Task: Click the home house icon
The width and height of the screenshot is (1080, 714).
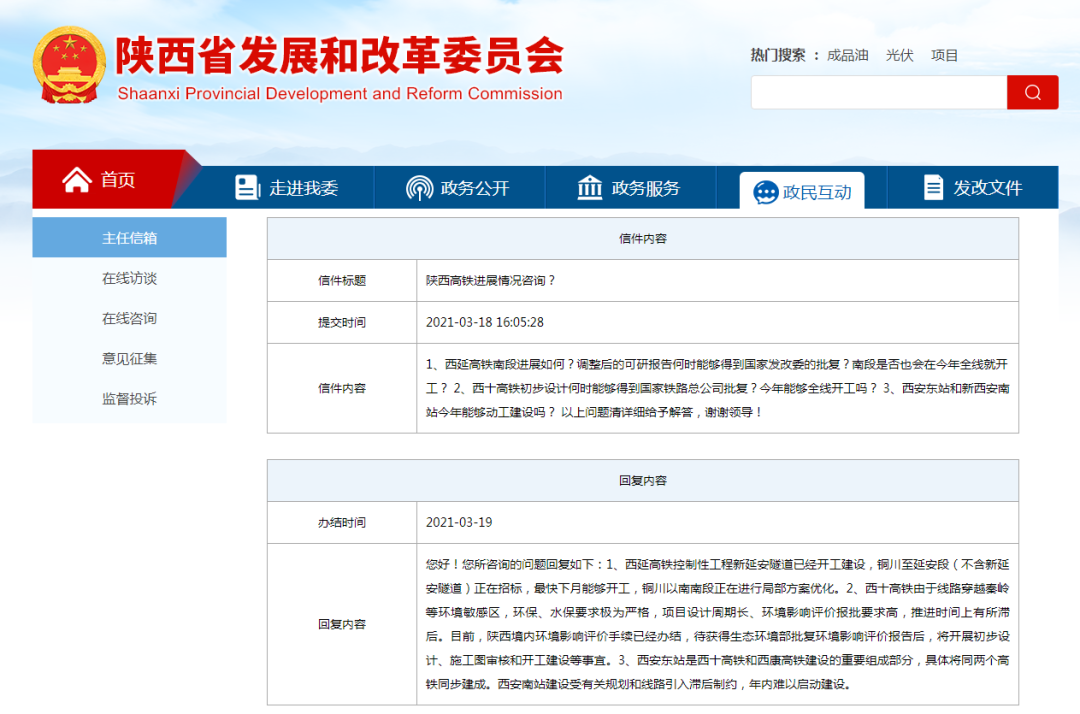Action: pos(76,180)
